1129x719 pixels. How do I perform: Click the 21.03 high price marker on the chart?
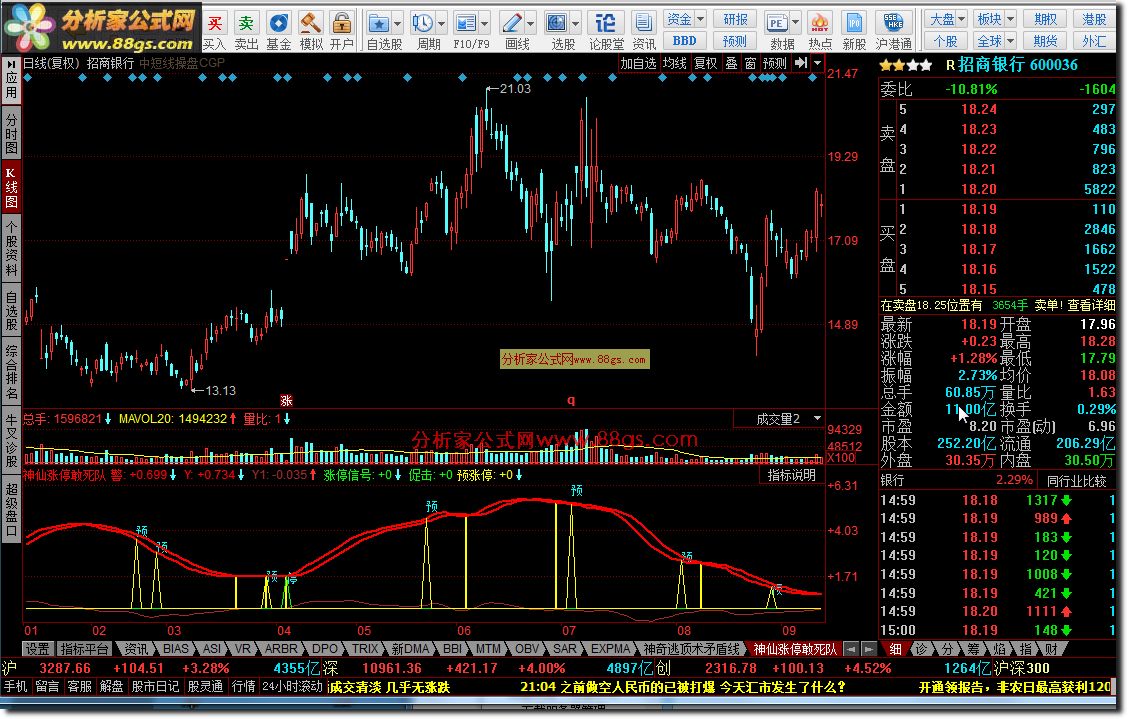click(515, 89)
